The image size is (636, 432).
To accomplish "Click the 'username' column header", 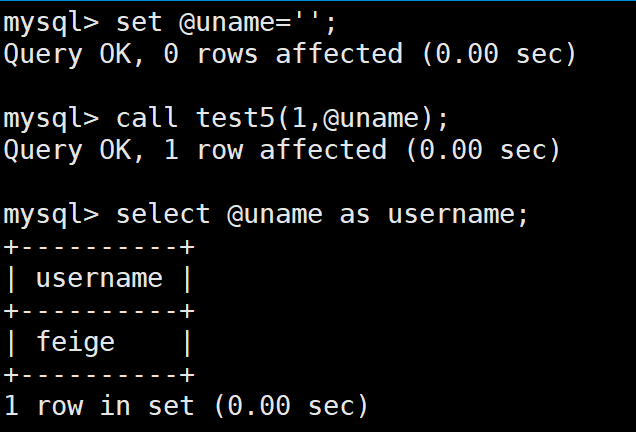I will 99,279.
